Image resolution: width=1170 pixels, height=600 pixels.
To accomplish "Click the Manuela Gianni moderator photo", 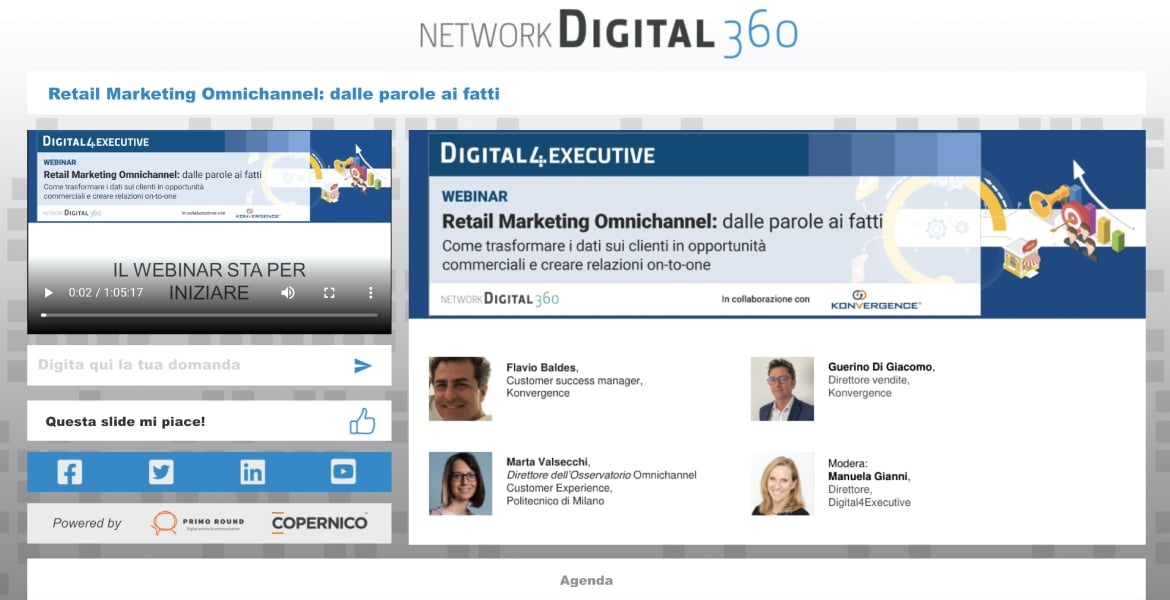I will 782,484.
